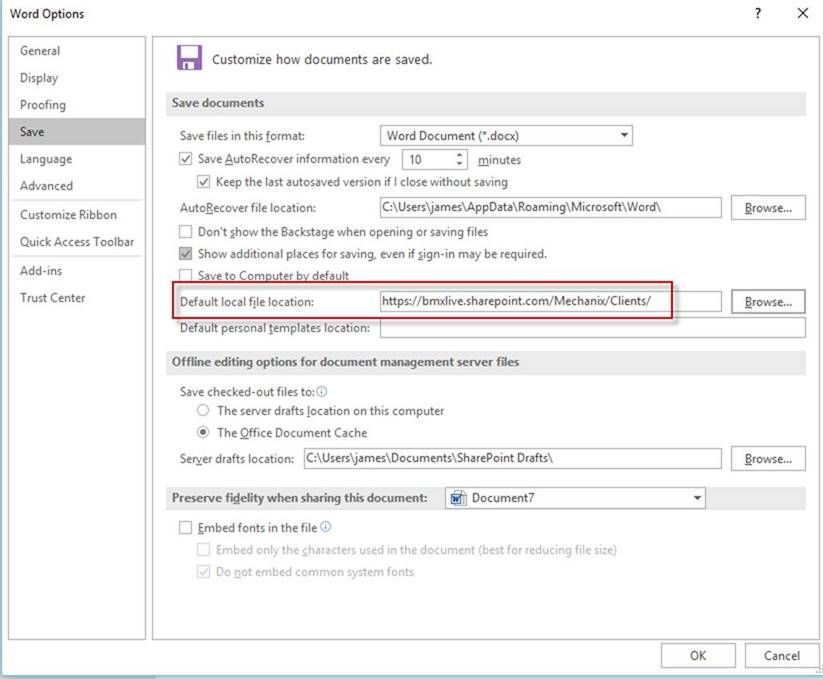Confirm changes with OK button
The image size is (823, 679).
coord(698,655)
